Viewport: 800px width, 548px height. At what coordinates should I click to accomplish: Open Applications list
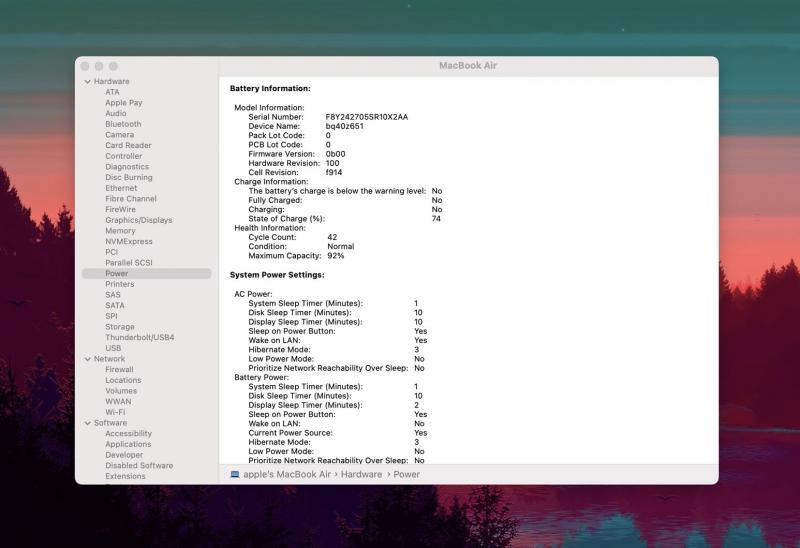pos(128,444)
